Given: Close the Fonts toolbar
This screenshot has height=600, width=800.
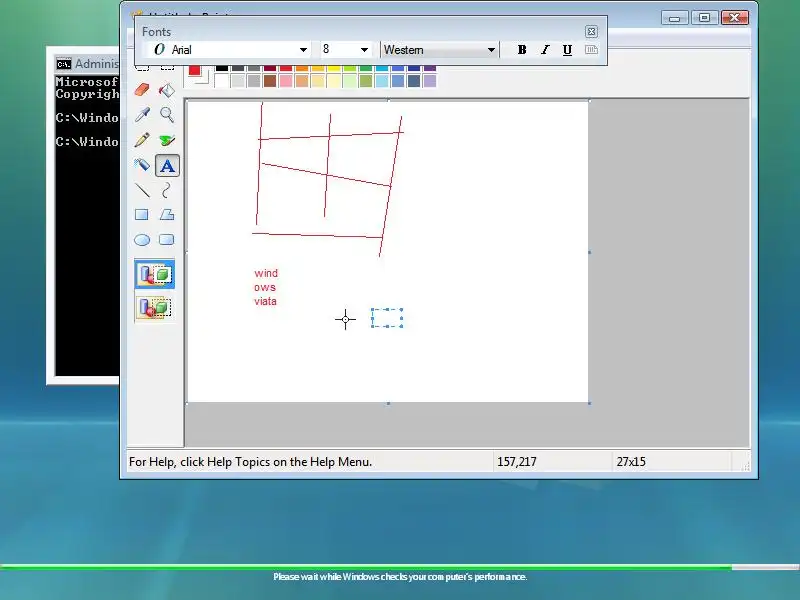Looking at the screenshot, I should pyautogui.click(x=591, y=32).
